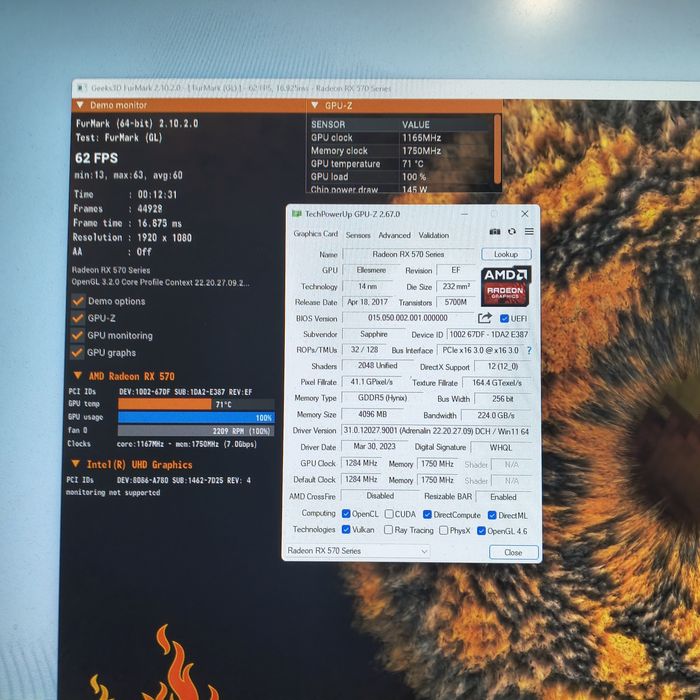The height and width of the screenshot is (700, 700).
Task: Click the gray fan 0 RPM bar
Action: point(196,431)
